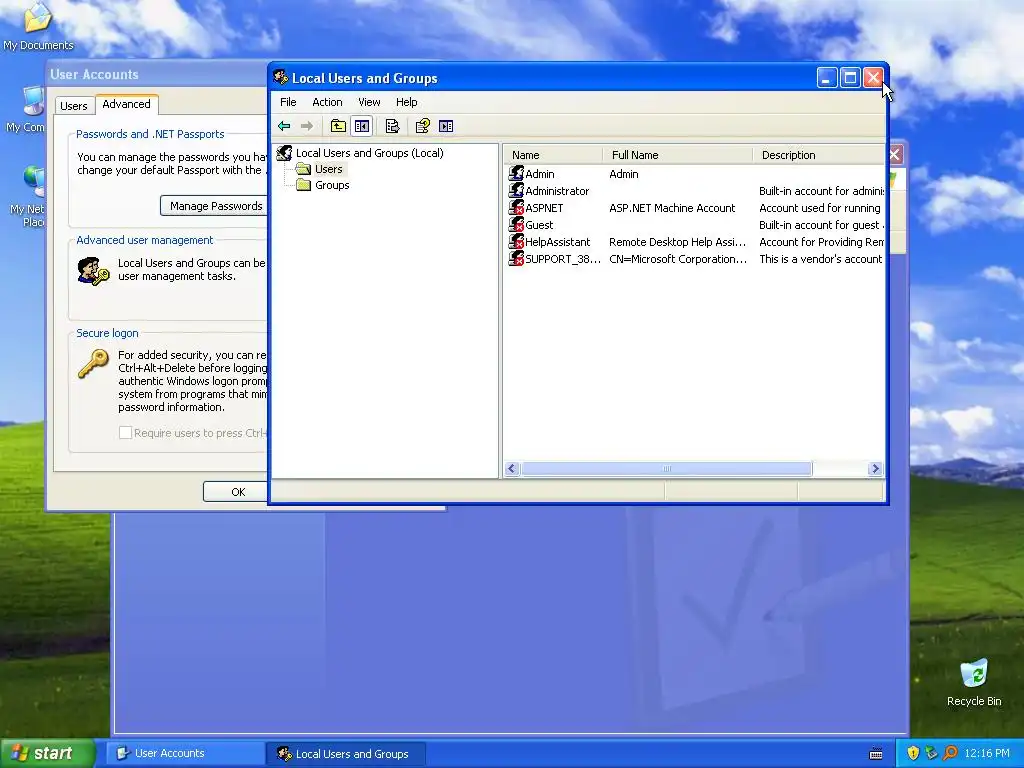1024x768 pixels.
Task: Click the 'Remote Desktop Help Assi...' cell
Action: [x=677, y=242]
